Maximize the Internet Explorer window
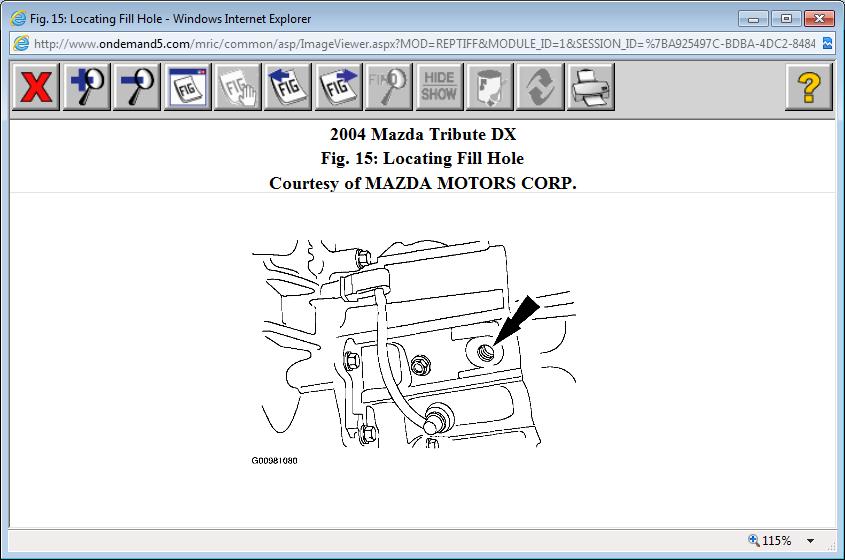 click(x=786, y=19)
